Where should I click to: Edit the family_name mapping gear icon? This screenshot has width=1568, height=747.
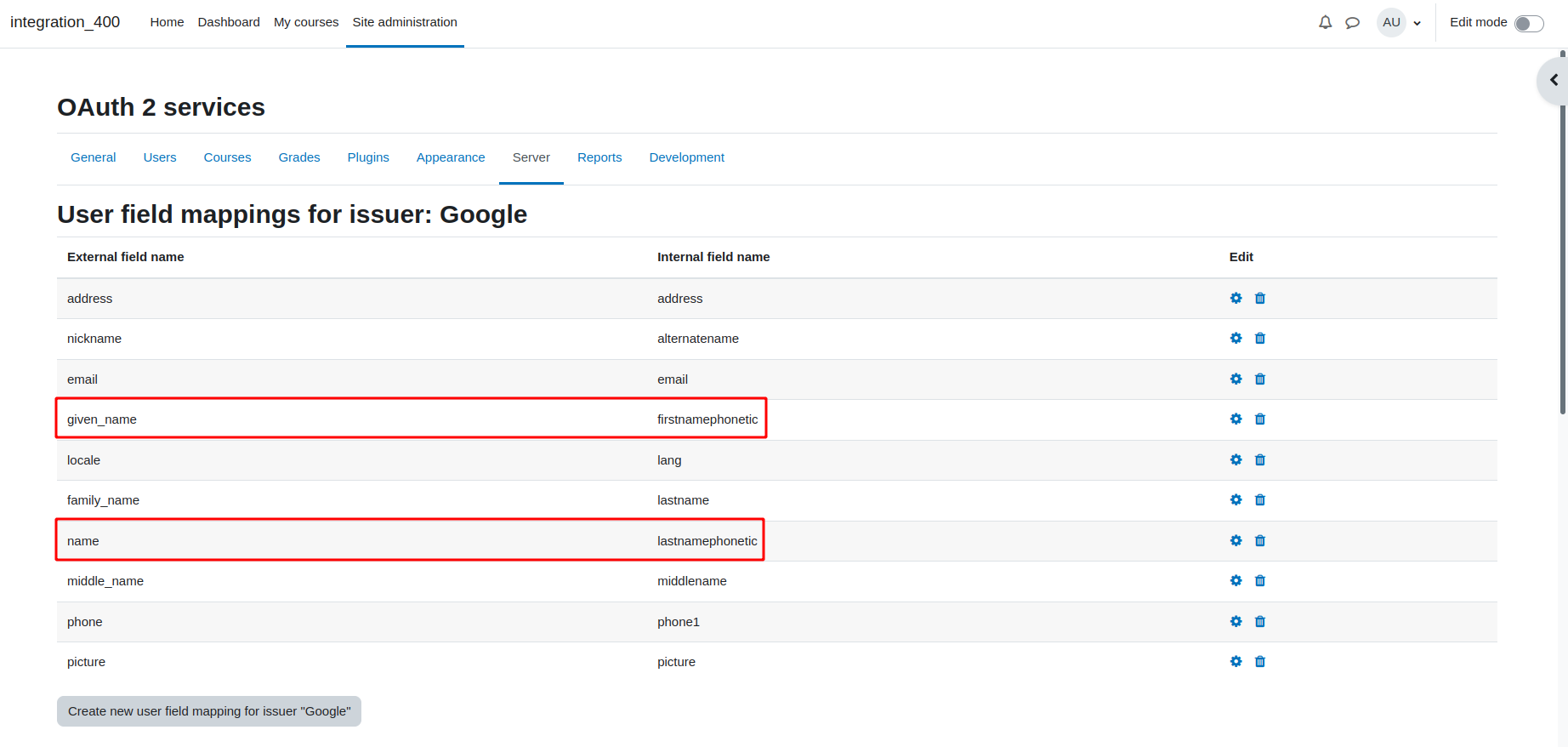coord(1236,499)
